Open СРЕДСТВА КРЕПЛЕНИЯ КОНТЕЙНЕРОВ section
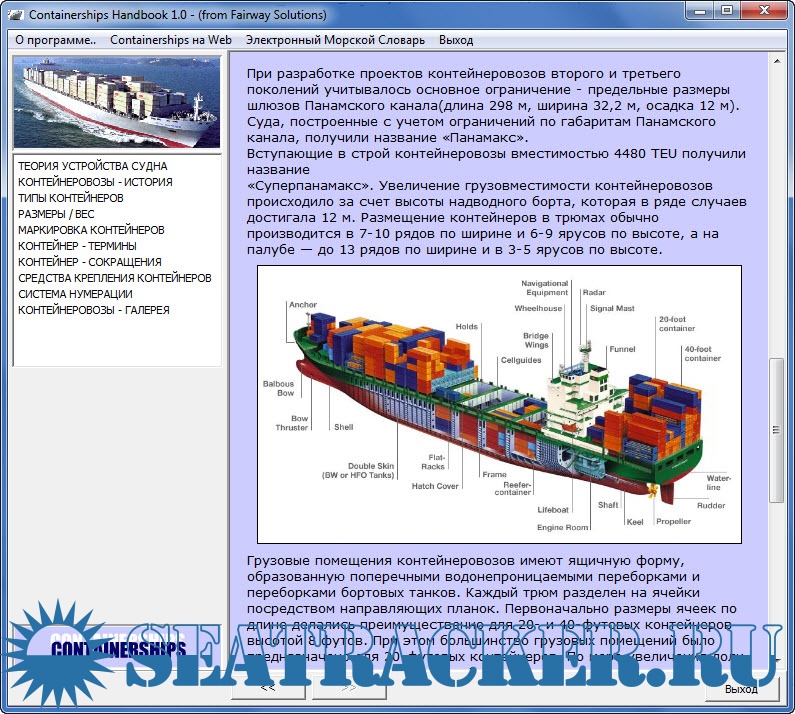 115,278
